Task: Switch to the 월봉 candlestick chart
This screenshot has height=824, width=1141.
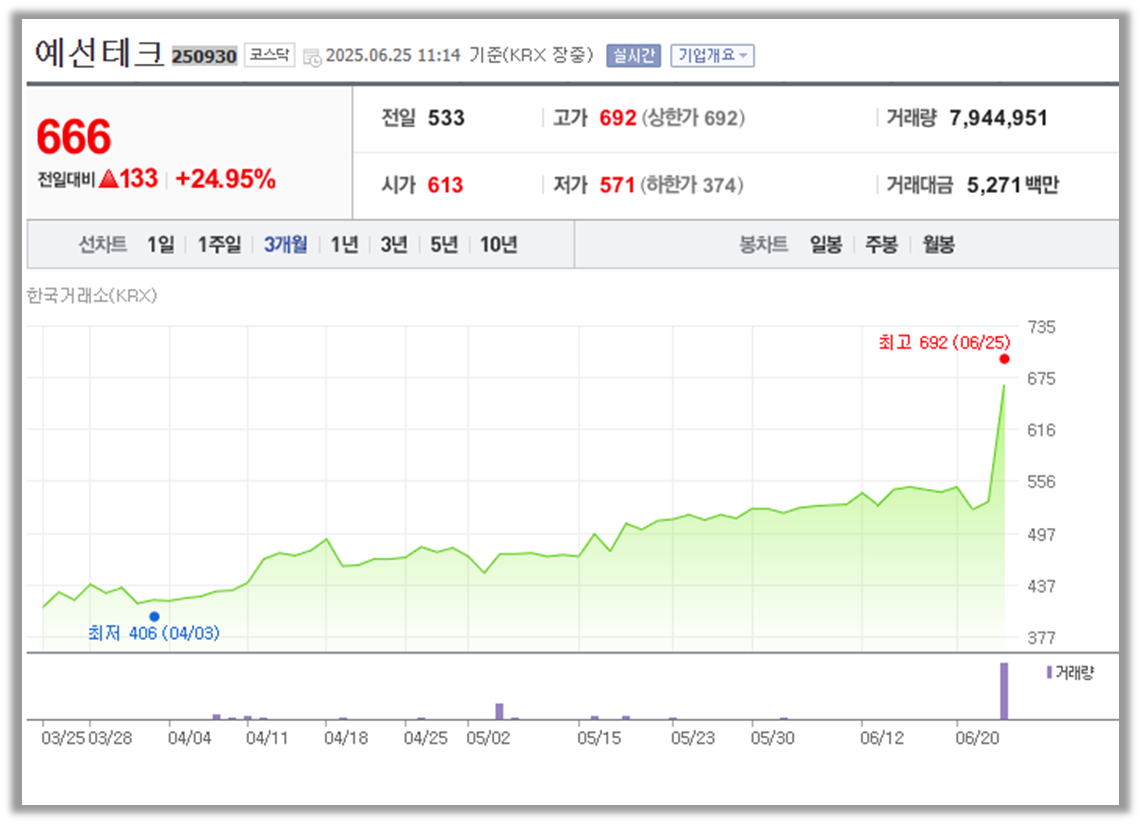Action: [x=939, y=245]
